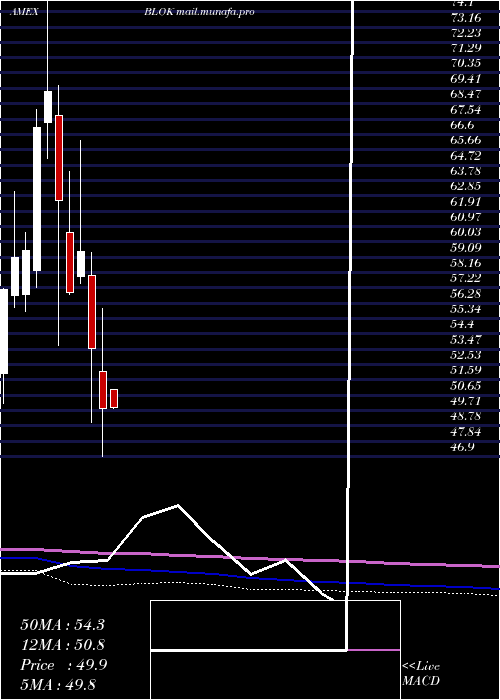Select the 60.97 price axis label
This screenshot has height=700, width=500.
(466, 218)
